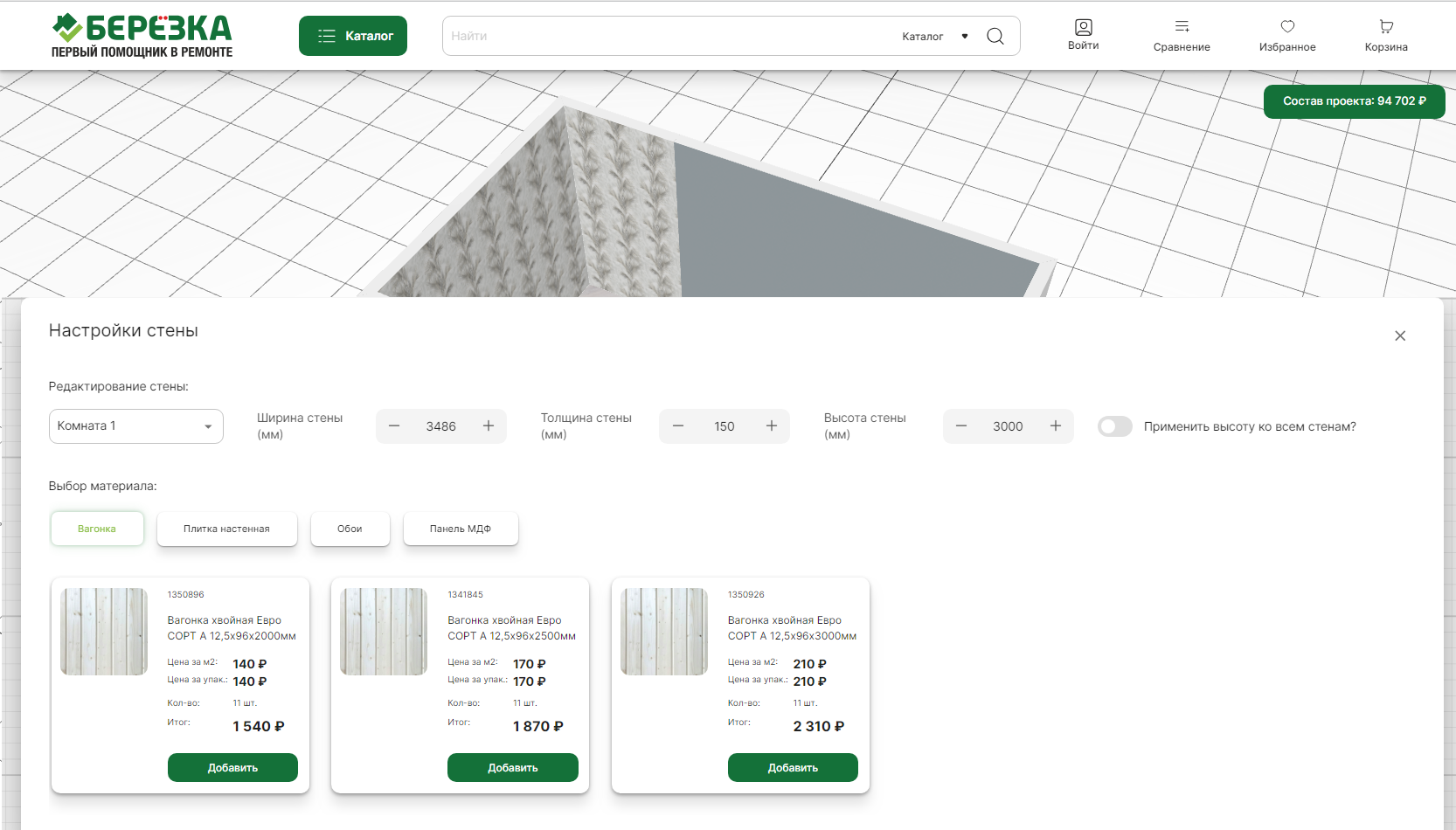Image resolution: width=1456 pixels, height=830 pixels.
Task: Click the wall width value 3486
Action: [x=441, y=426]
